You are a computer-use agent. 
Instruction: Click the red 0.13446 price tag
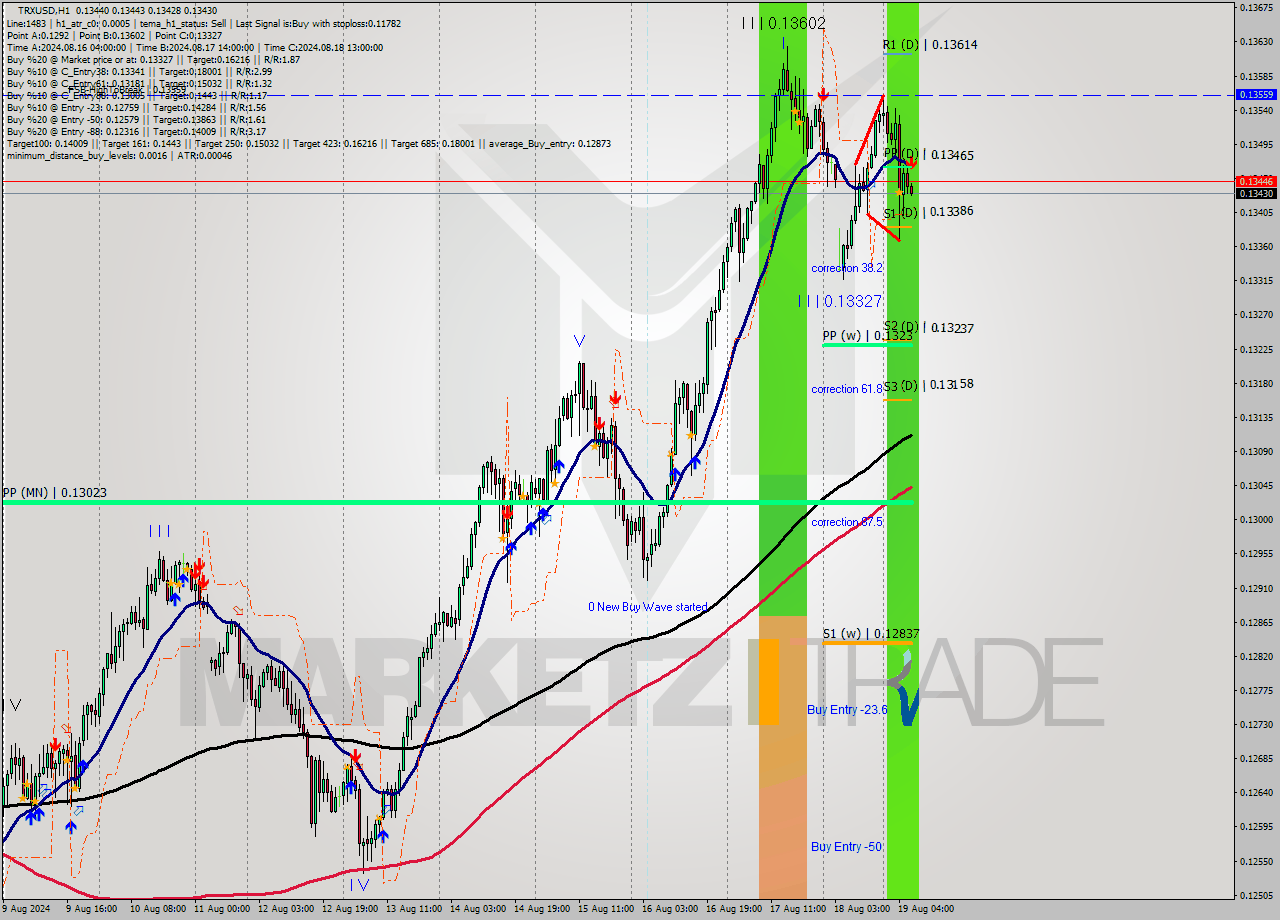(1256, 181)
